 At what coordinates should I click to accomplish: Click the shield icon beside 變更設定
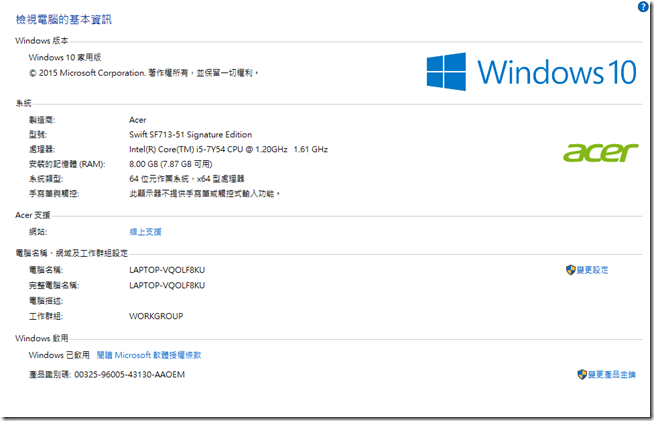click(x=571, y=270)
